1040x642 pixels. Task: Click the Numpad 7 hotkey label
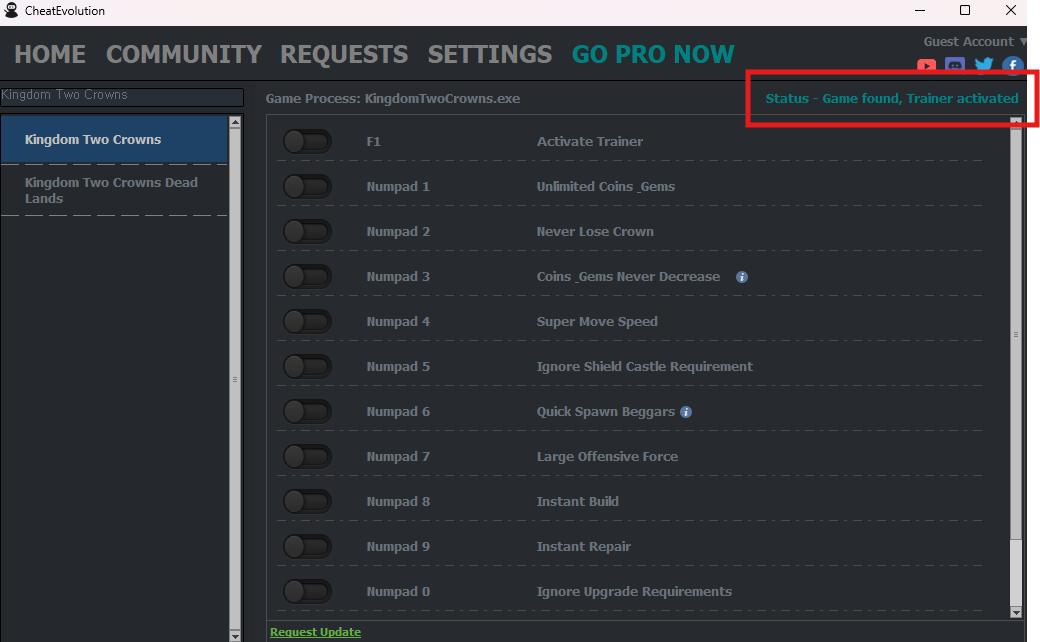tap(398, 457)
